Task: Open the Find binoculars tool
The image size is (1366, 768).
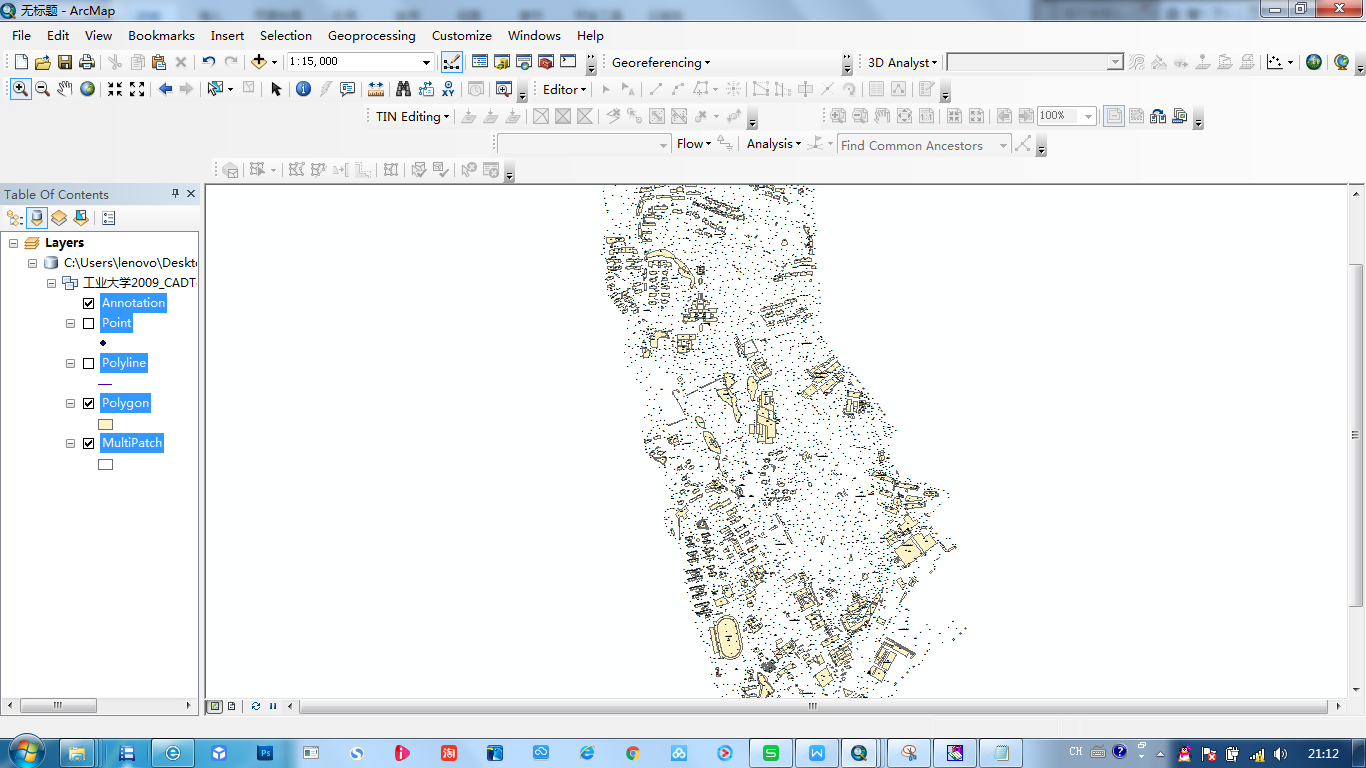Action: click(403, 89)
